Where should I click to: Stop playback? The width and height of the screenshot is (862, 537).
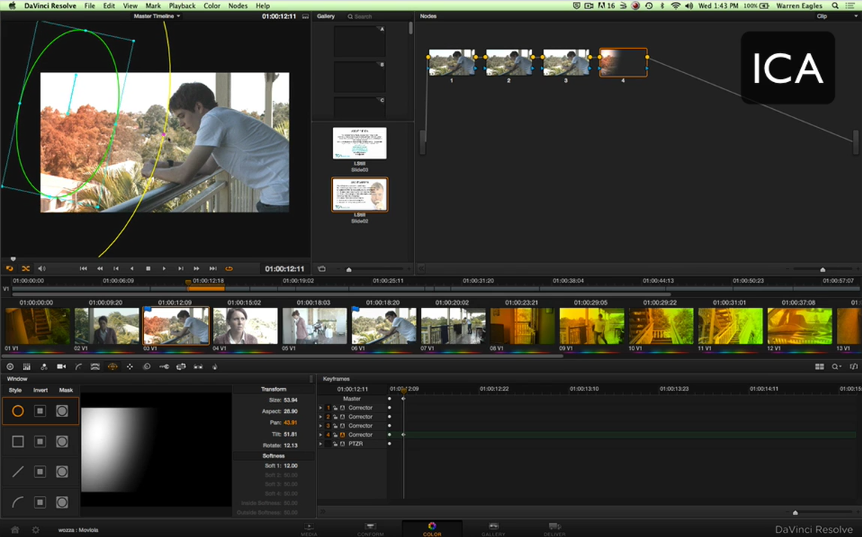click(148, 269)
